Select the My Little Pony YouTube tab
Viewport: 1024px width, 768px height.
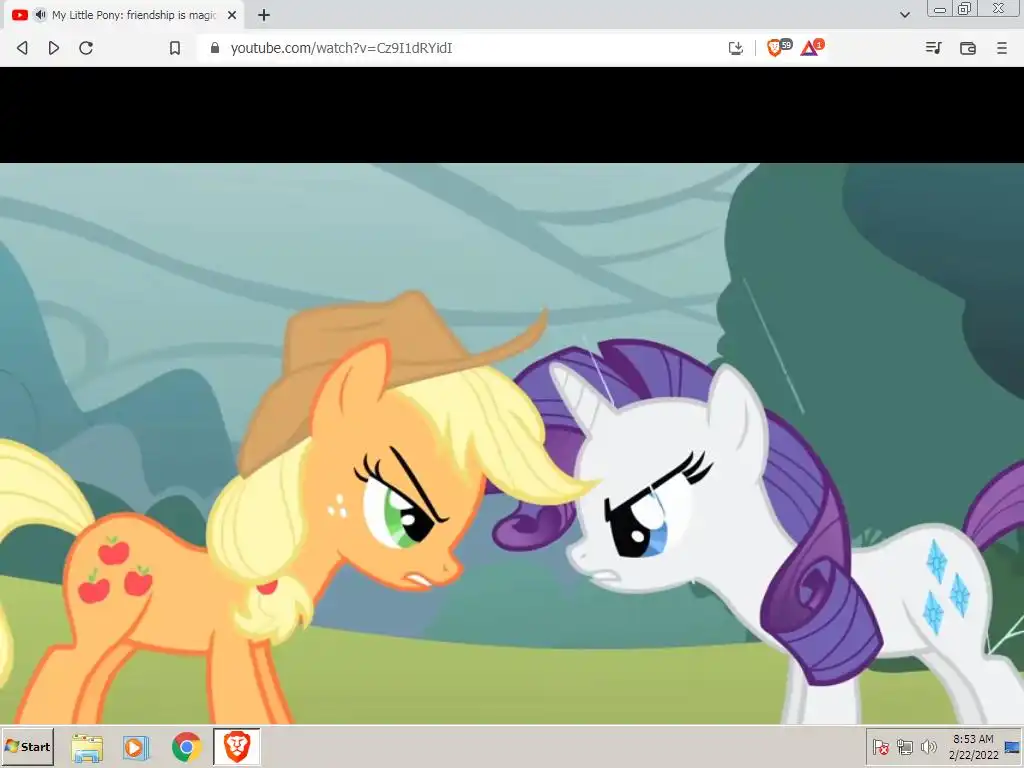click(x=124, y=14)
